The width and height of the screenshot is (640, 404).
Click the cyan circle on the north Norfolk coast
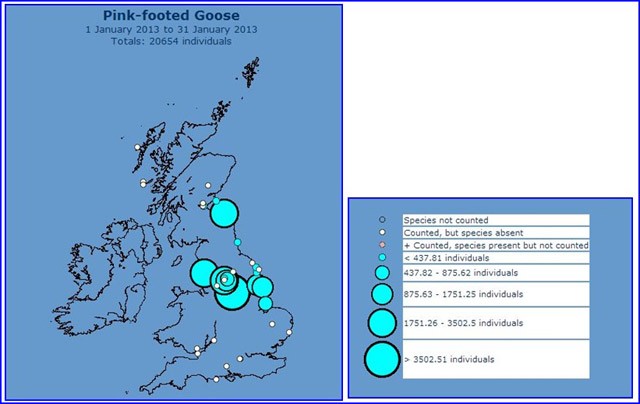(x=266, y=303)
